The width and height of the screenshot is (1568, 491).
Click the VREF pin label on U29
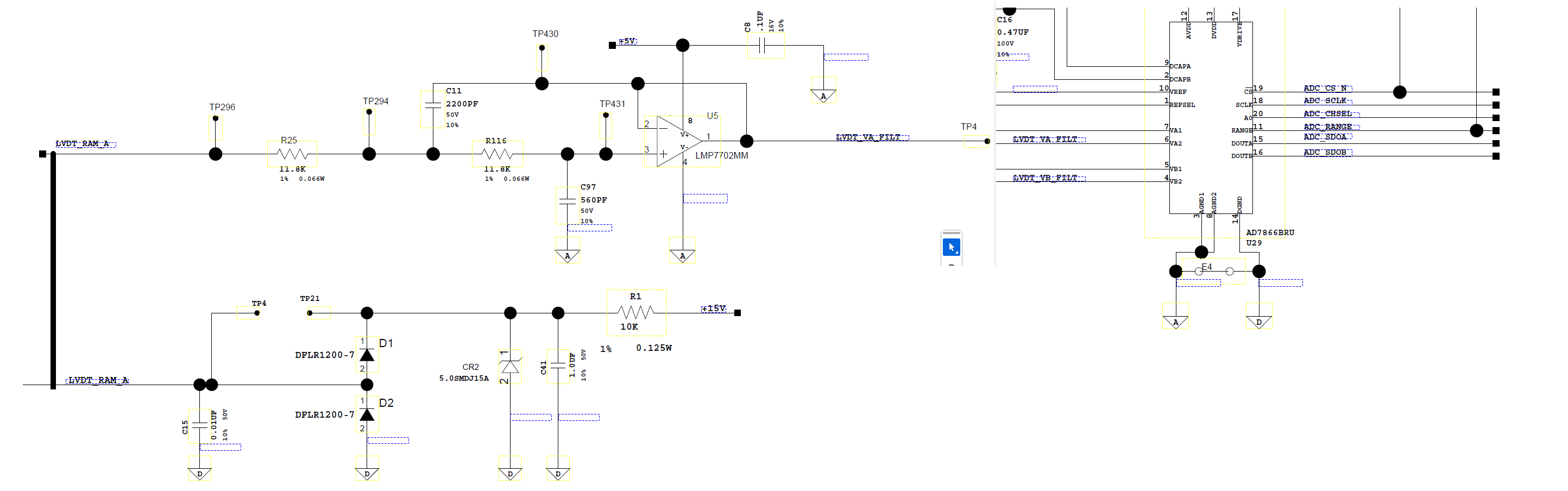1178,92
